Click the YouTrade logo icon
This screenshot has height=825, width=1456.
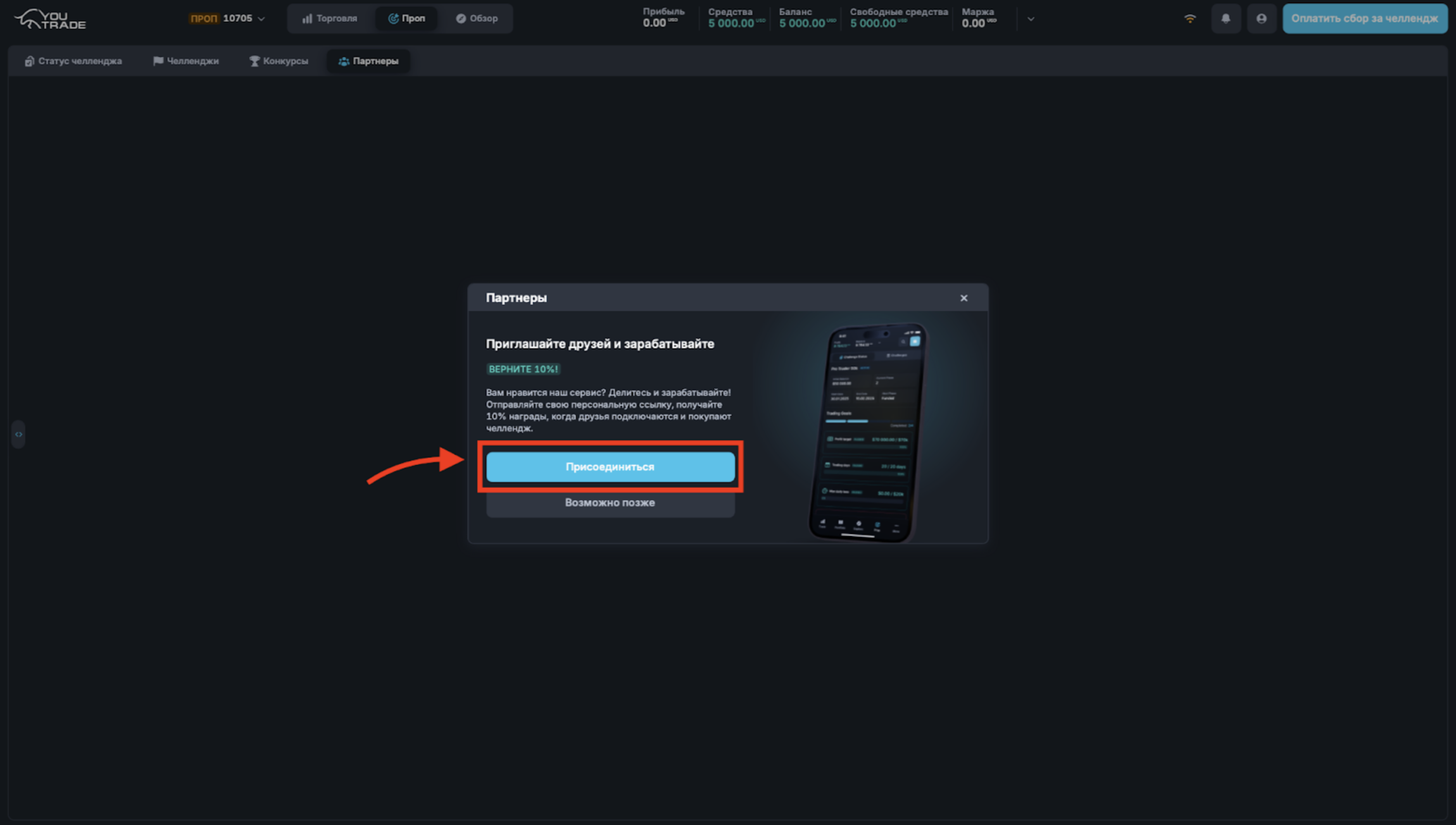click(49, 19)
